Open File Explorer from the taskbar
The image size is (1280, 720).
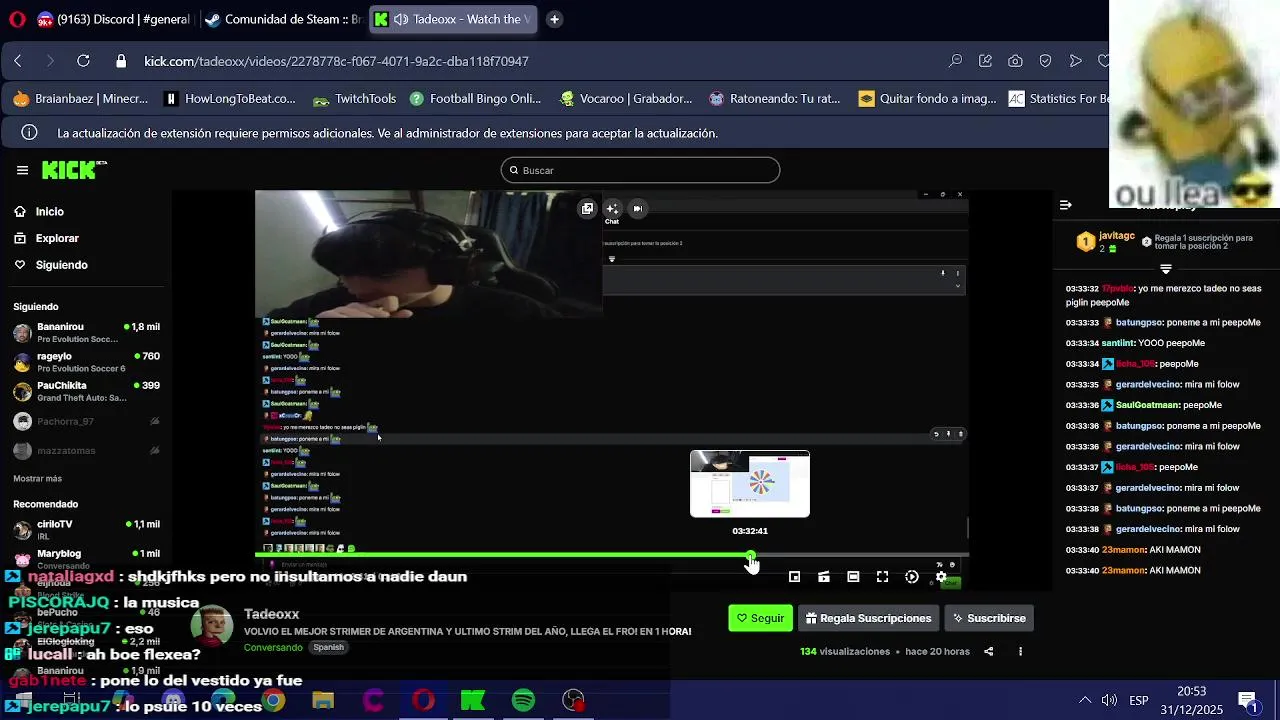322,701
